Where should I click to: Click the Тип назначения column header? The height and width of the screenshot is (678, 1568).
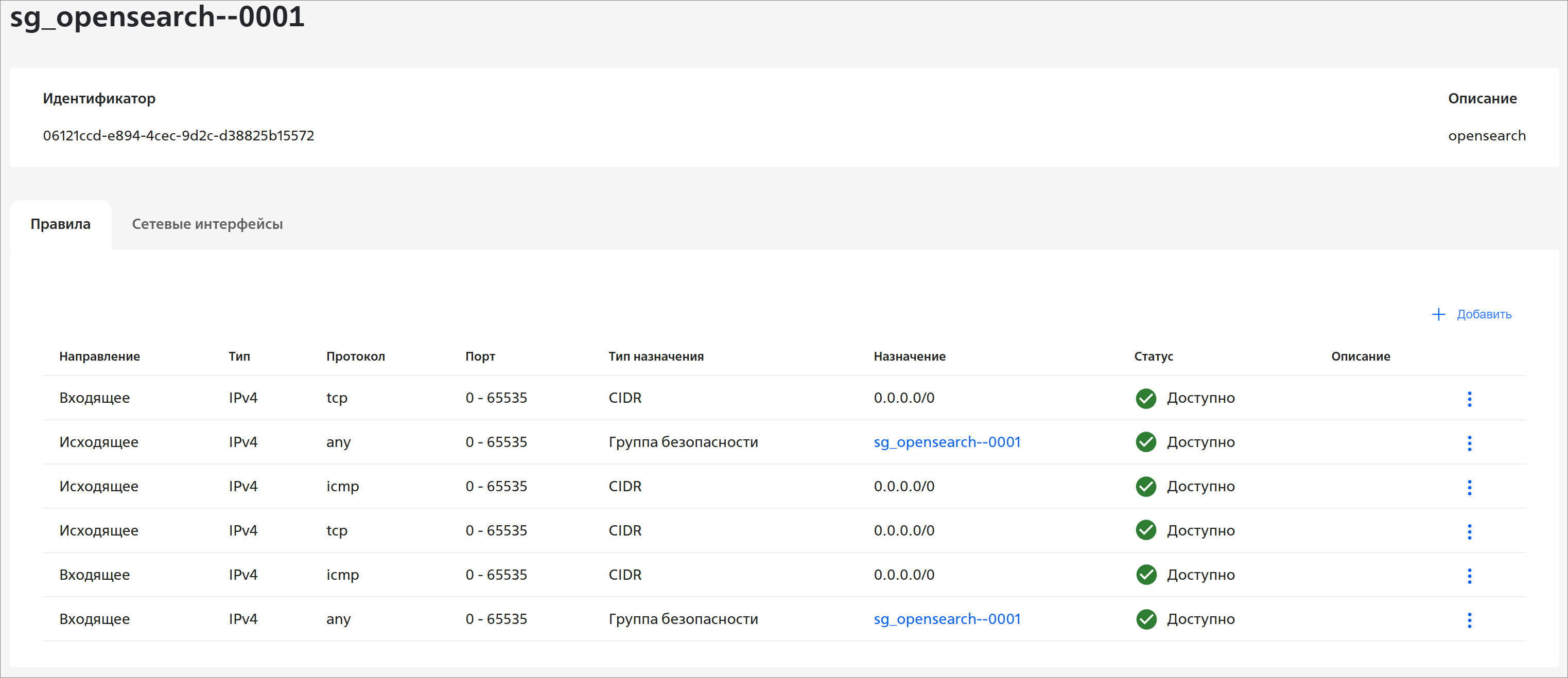pyautogui.click(x=656, y=356)
